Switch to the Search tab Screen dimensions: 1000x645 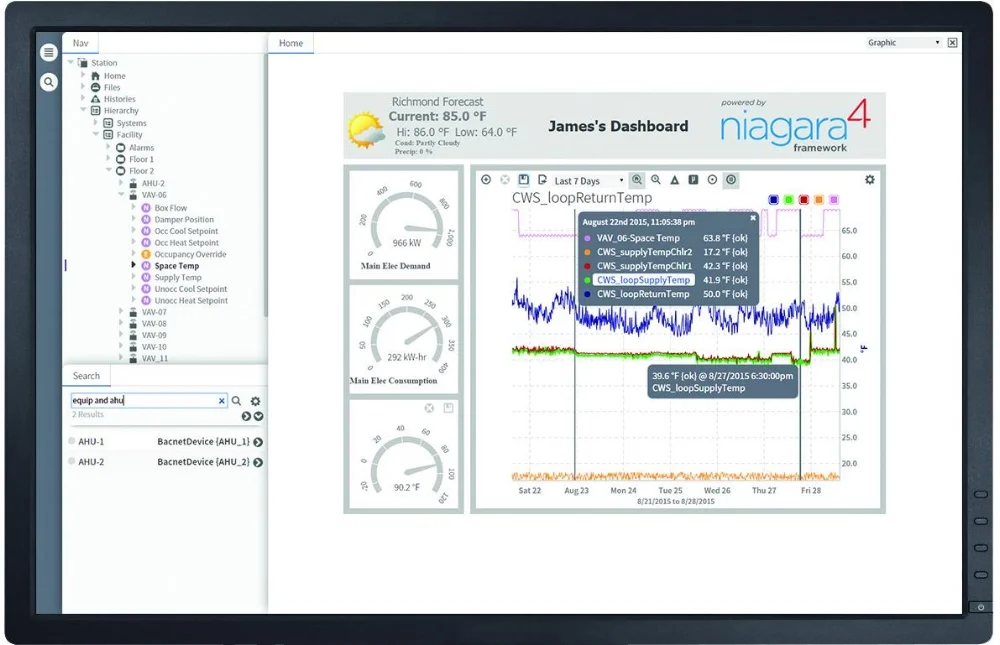[86, 376]
